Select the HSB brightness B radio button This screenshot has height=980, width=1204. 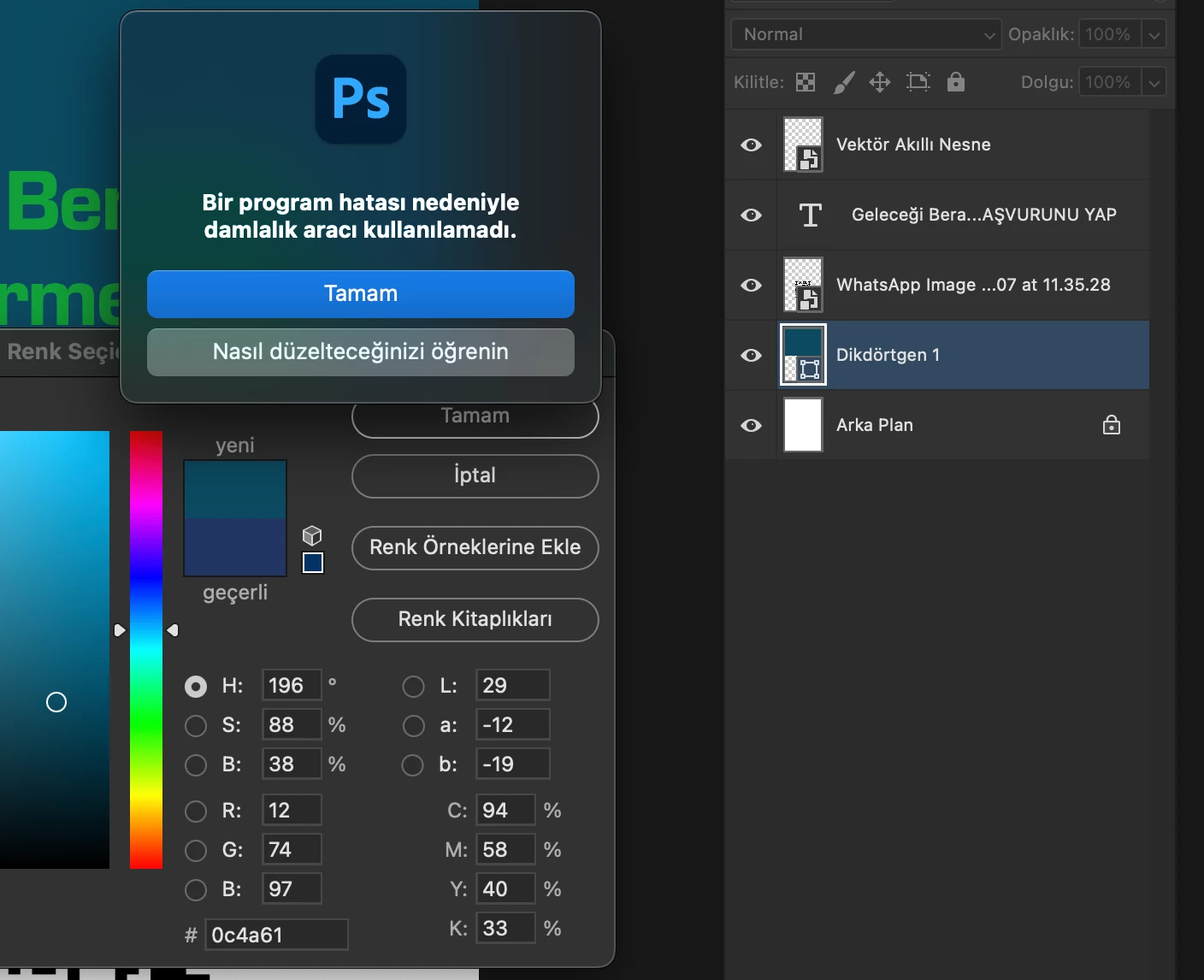point(196,765)
